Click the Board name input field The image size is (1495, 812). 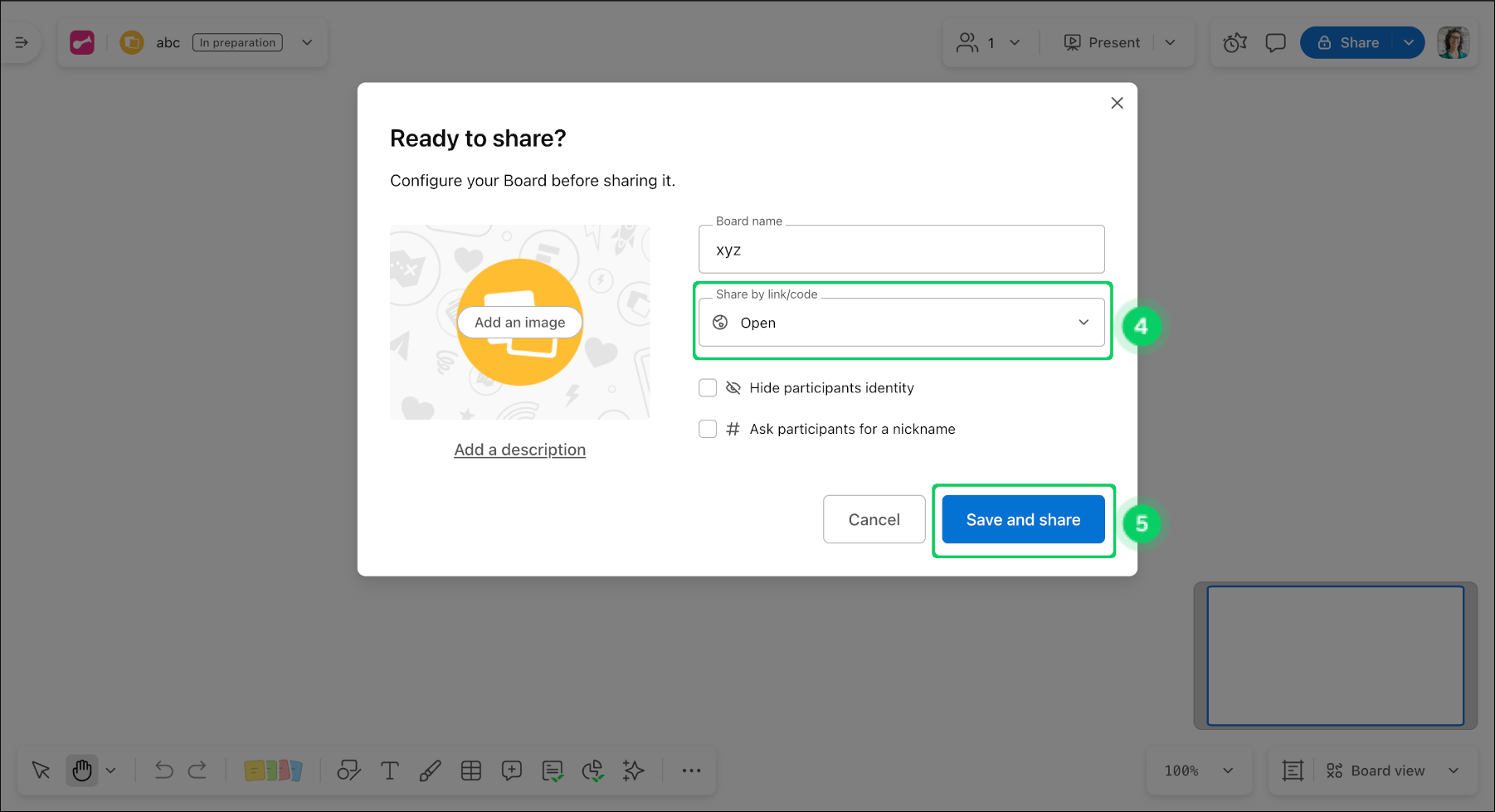(x=901, y=250)
